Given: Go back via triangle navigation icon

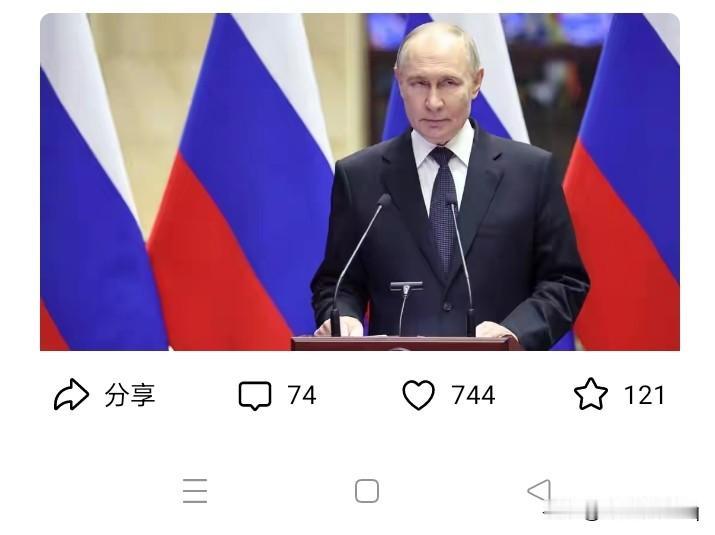Looking at the screenshot, I should [539, 490].
